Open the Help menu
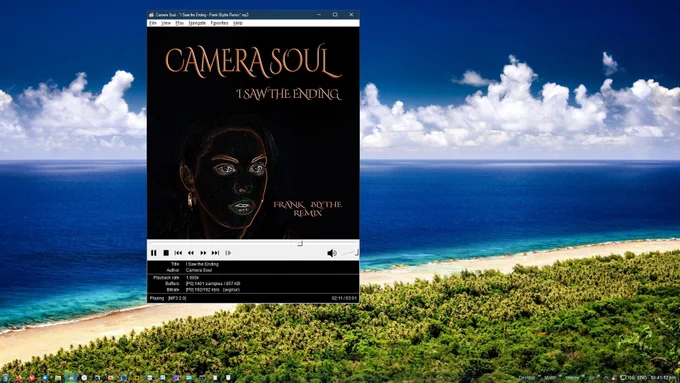 click(238, 23)
